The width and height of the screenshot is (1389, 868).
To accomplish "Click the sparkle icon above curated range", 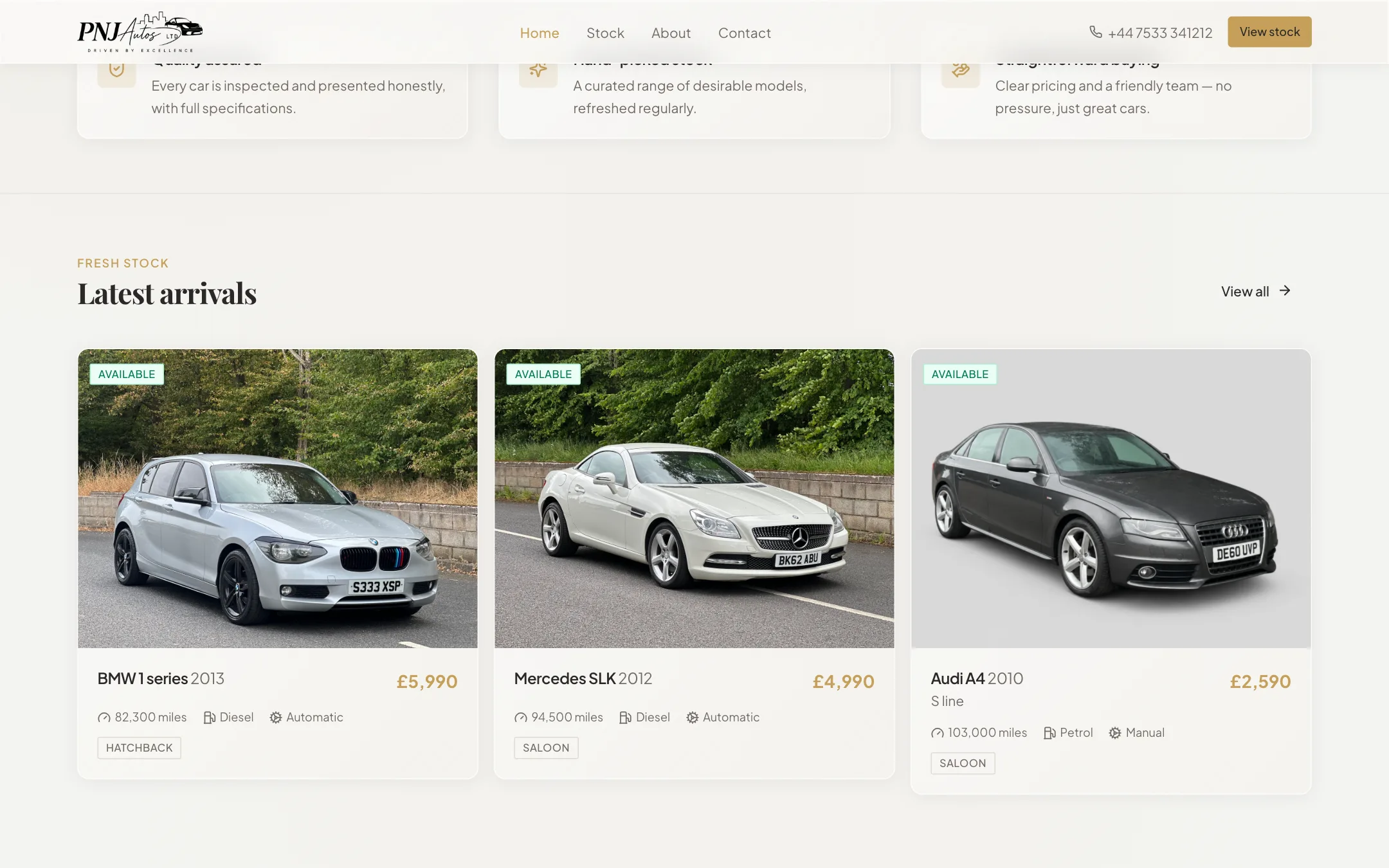I will (x=538, y=69).
